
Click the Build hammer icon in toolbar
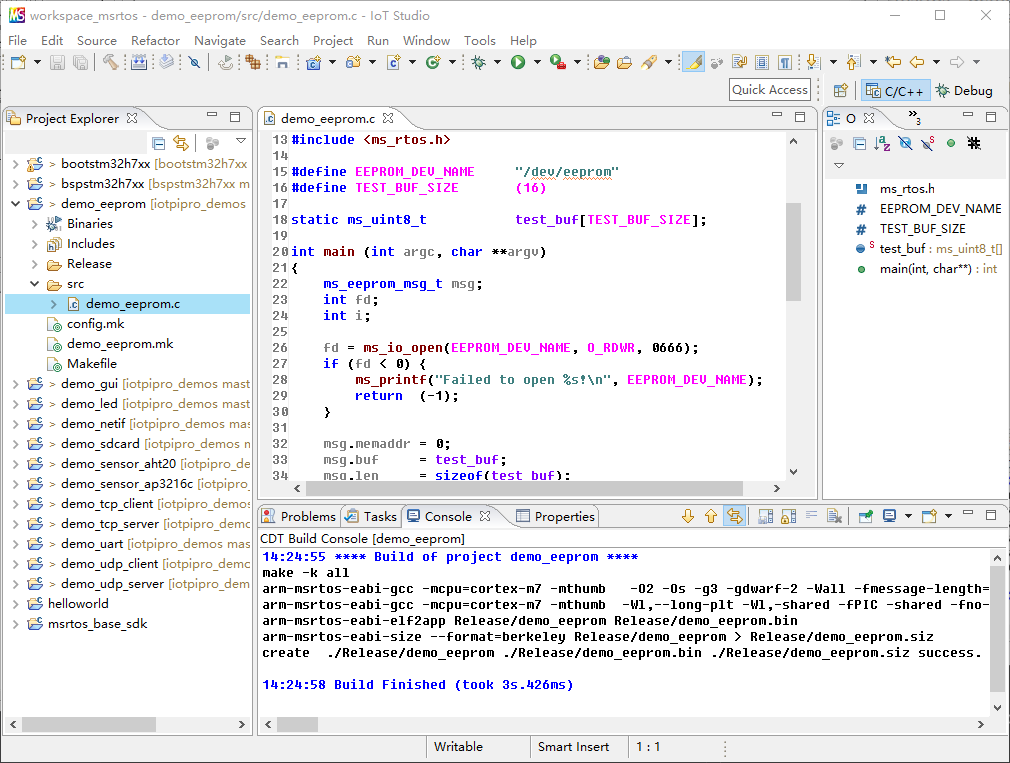[110, 62]
